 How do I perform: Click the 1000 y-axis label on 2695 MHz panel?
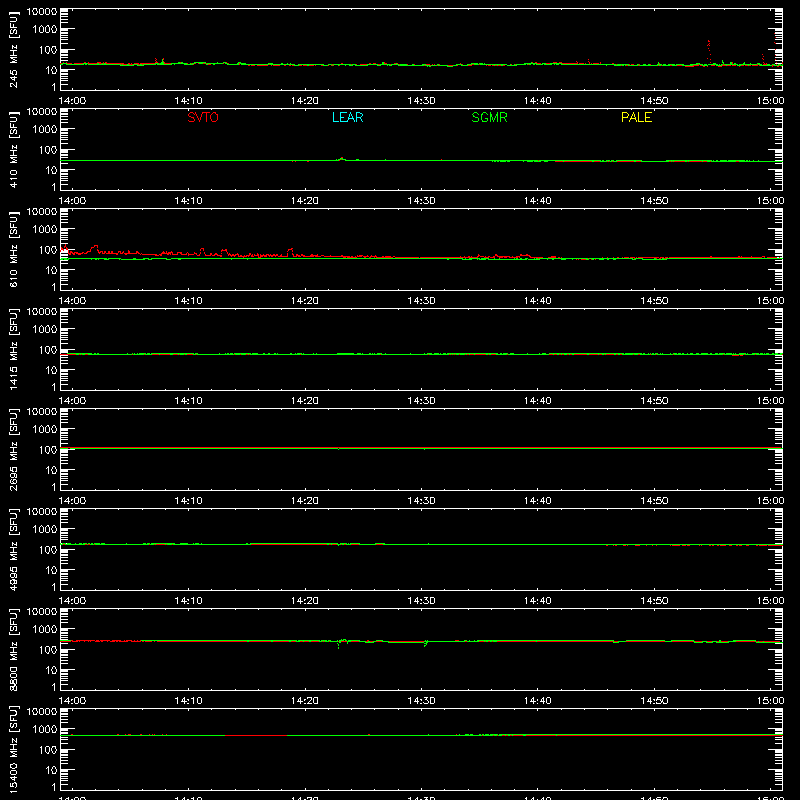pyautogui.click(x=45, y=430)
